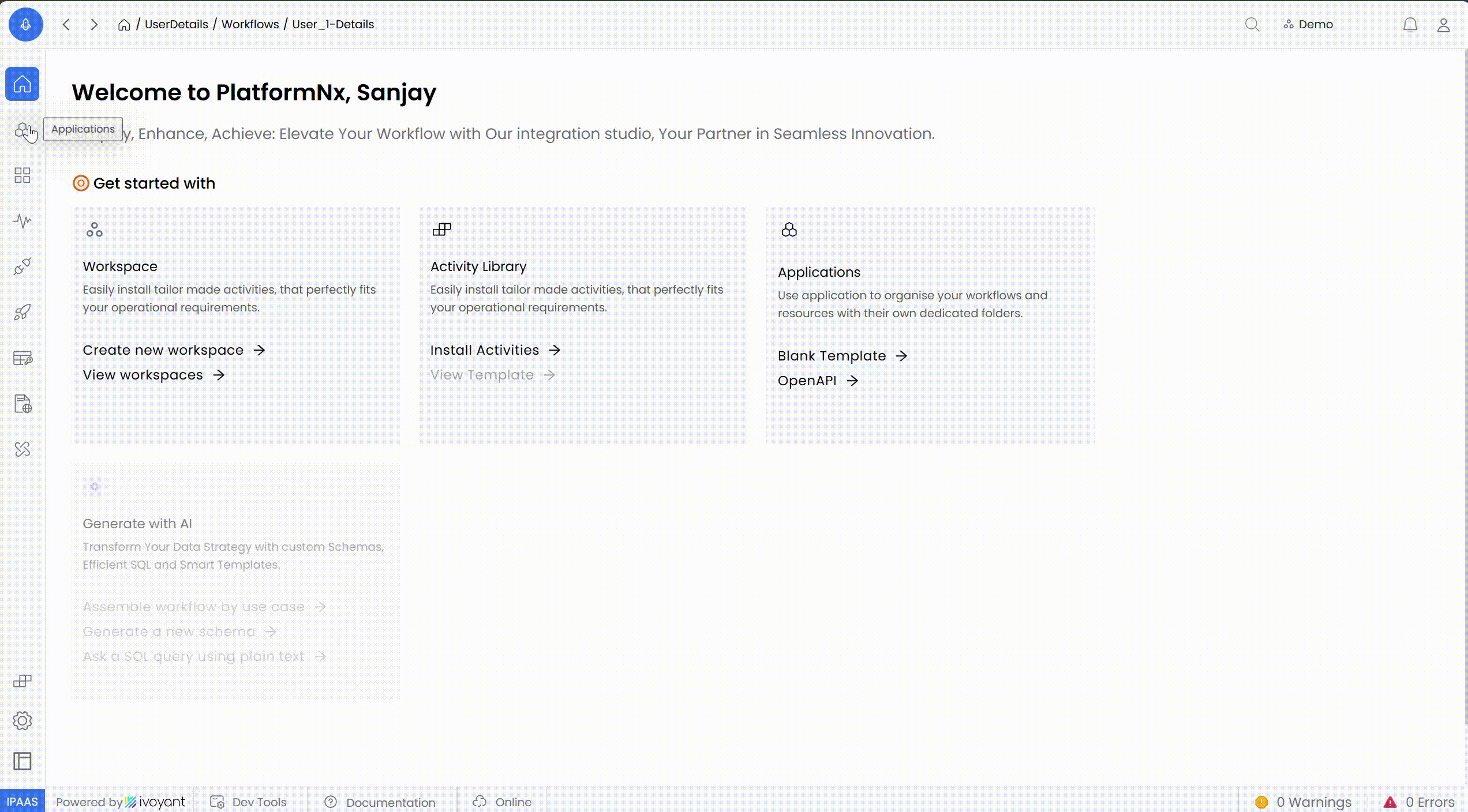The image size is (1468, 812).
Task: Click the notifications bell icon
Action: [1410, 25]
